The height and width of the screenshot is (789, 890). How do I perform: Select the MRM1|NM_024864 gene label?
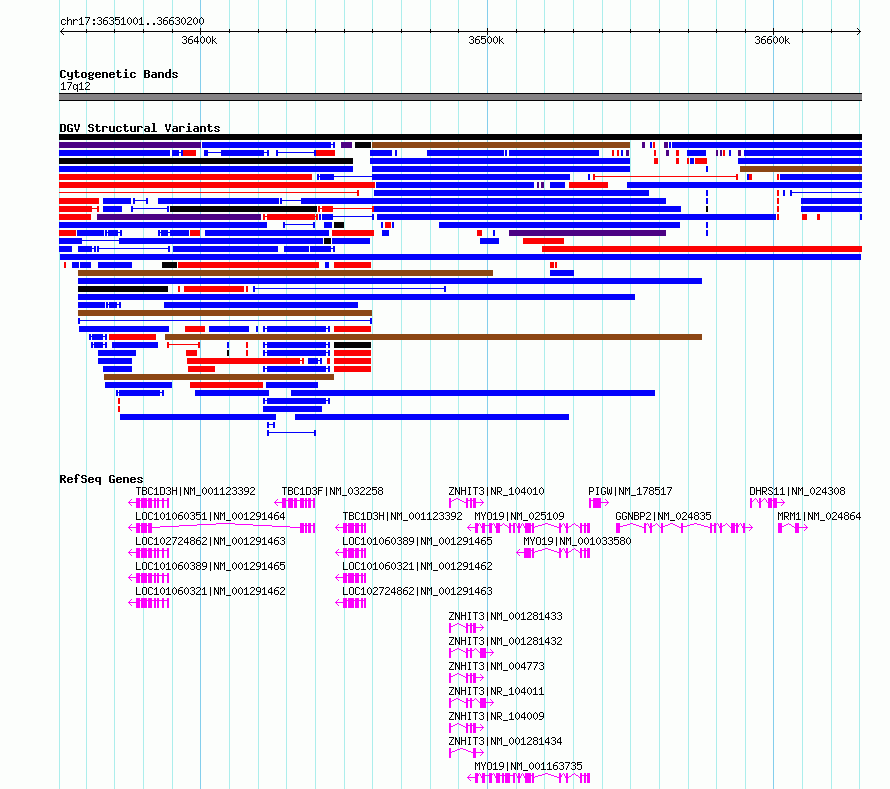(x=819, y=516)
